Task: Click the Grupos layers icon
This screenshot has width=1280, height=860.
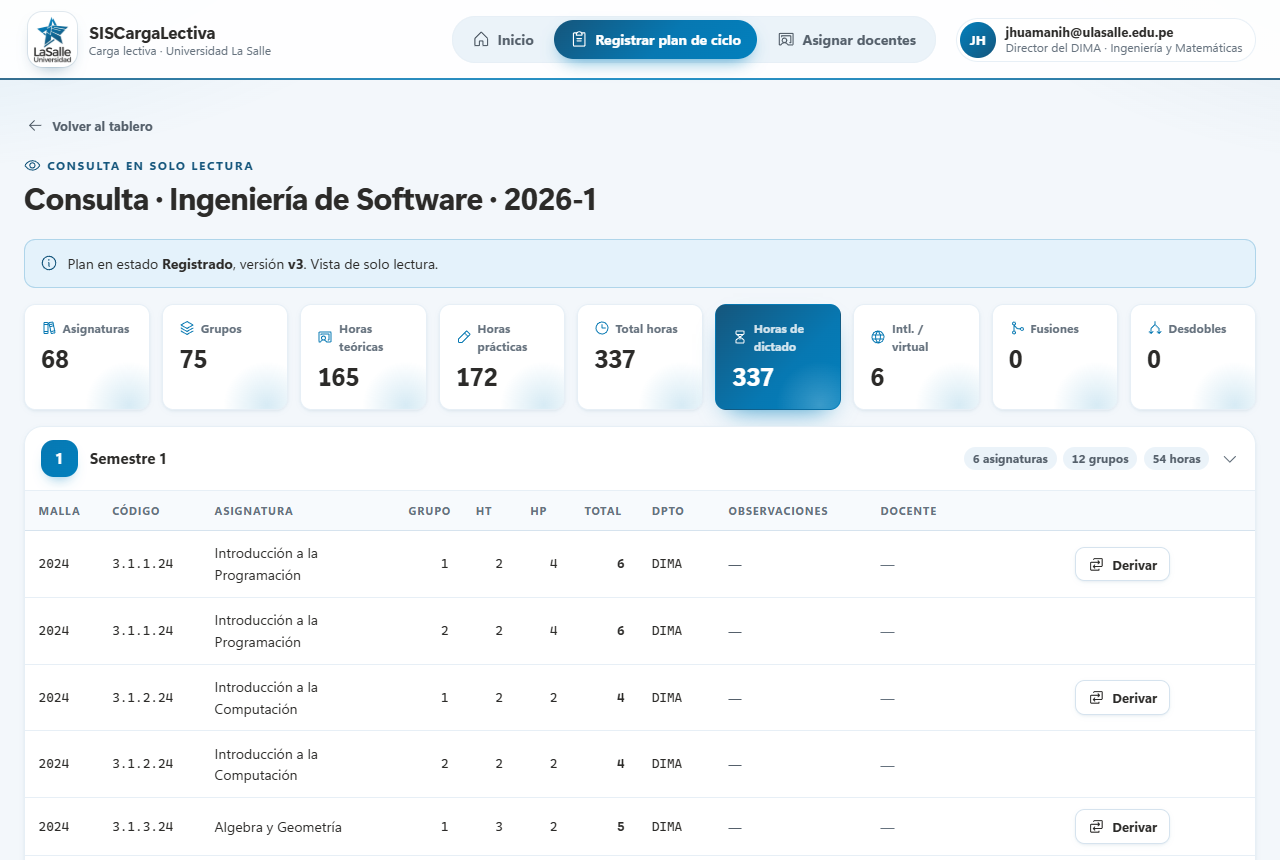Action: (187, 329)
